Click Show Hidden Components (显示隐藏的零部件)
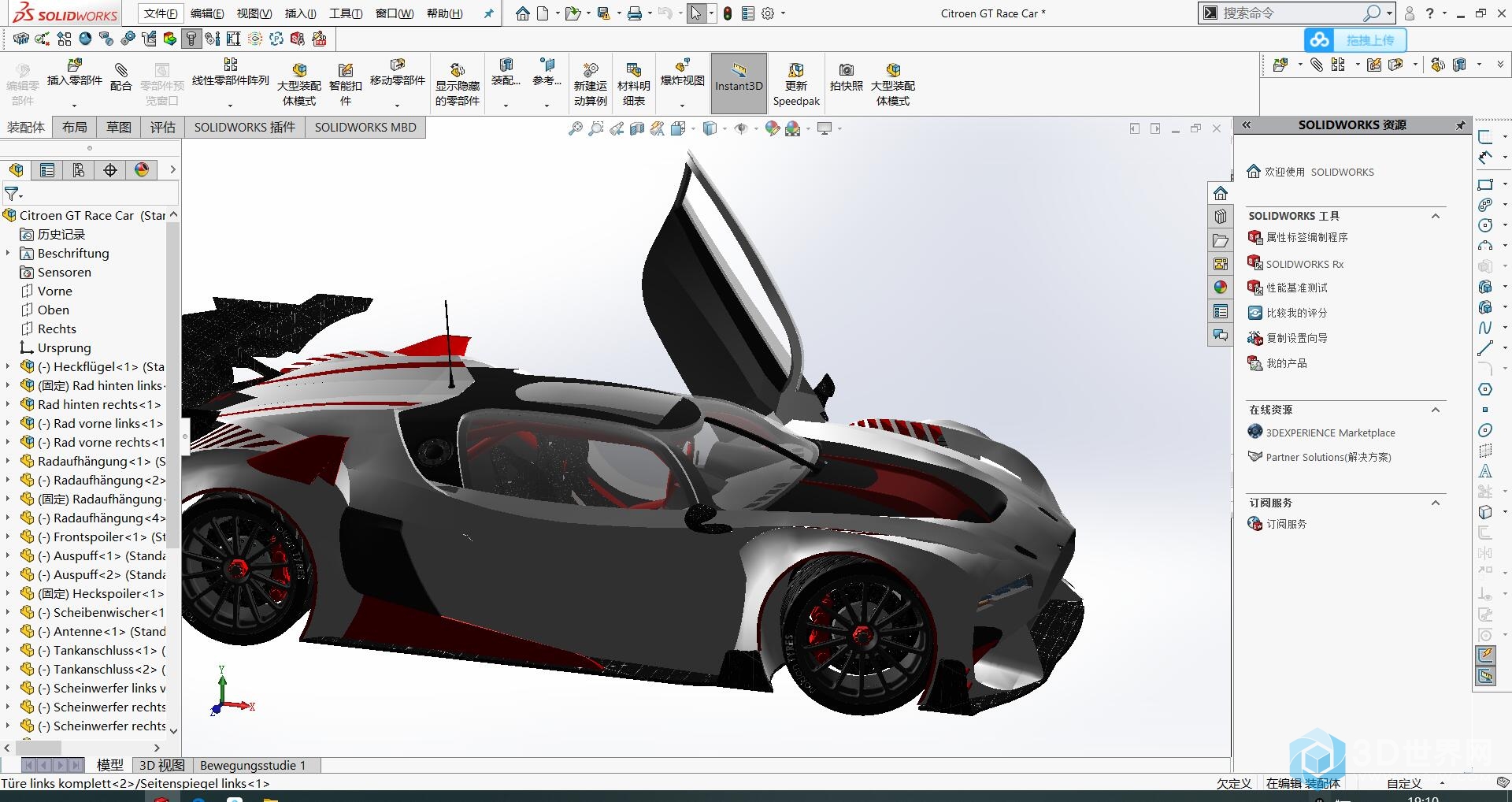 458,84
